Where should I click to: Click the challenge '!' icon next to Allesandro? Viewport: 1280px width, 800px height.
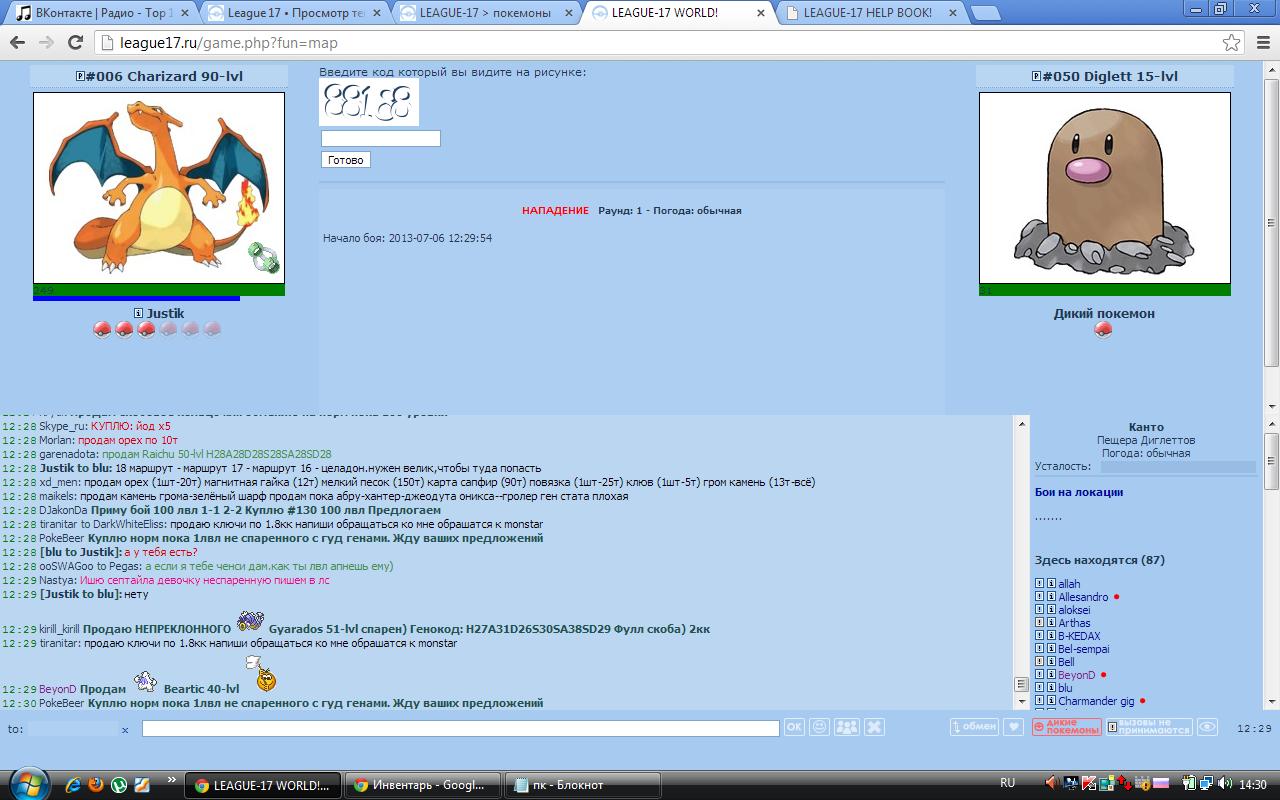[x=1039, y=597]
